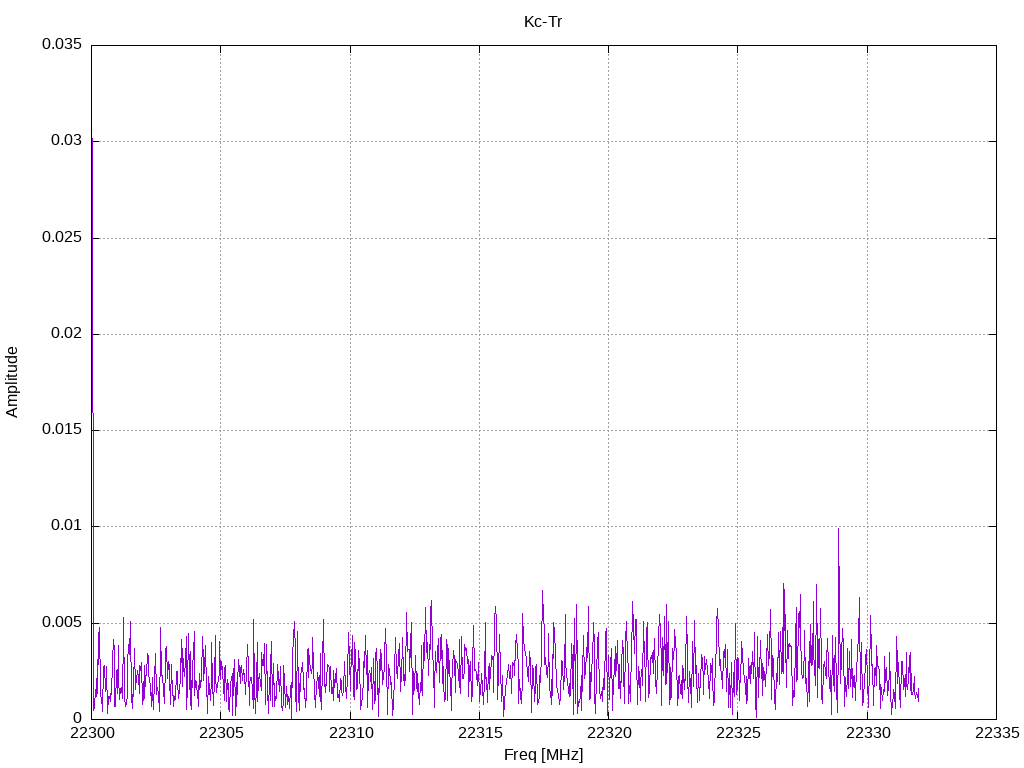The width and height of the screenshot is (1024, 768).
Task: Click the 0.025 y-axis tick label
Action: click(61, 237)
